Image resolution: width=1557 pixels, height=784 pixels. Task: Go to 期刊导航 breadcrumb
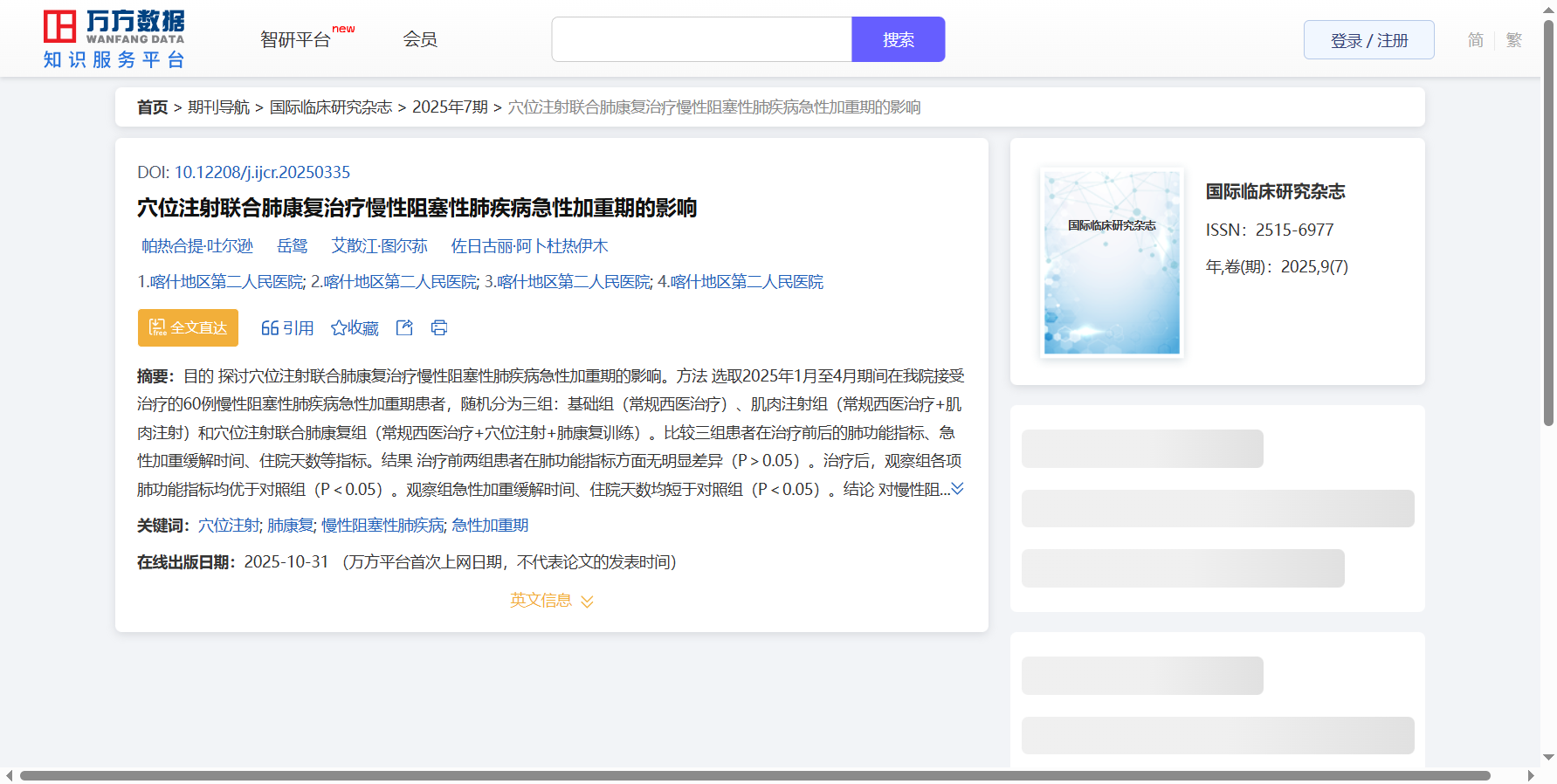point(218,107)
